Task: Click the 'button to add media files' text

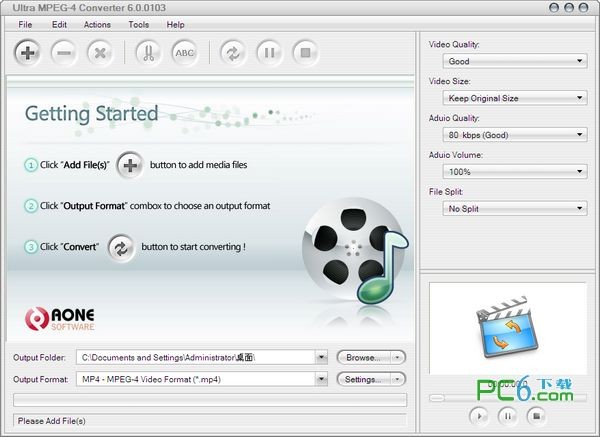Action: click(199, 165)
